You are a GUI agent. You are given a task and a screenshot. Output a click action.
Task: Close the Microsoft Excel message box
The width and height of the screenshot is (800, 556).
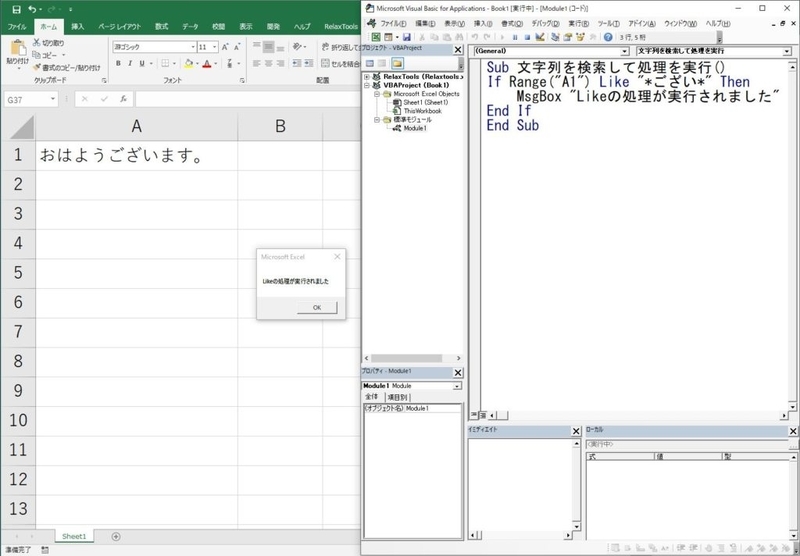[x=337, y=257]
